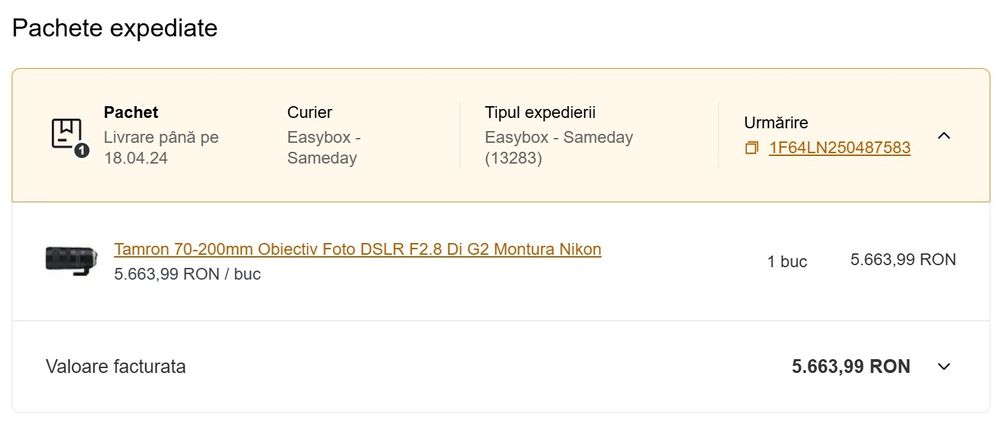The width and height of the screenshot is (1000, 428).
Task: Click the Pachete expediate heading
Action: [x=115, y=28]
